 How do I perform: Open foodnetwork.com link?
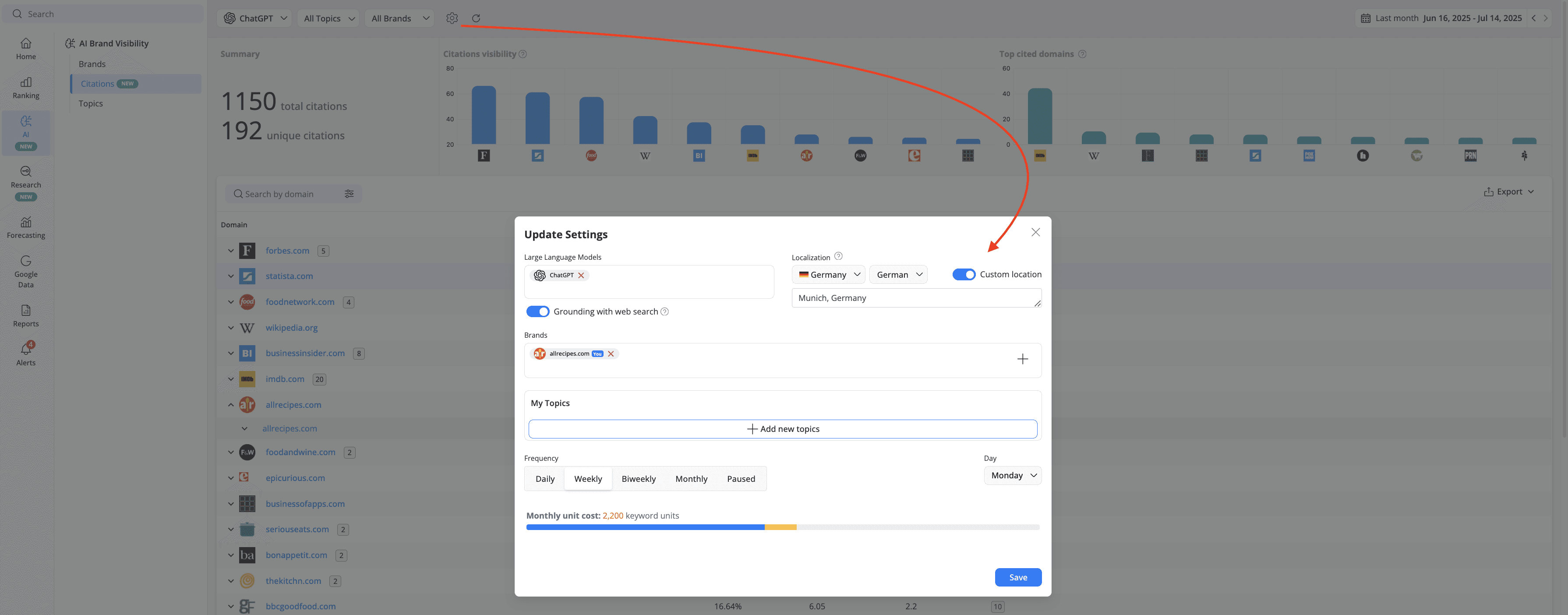click(x=300, y=302)
